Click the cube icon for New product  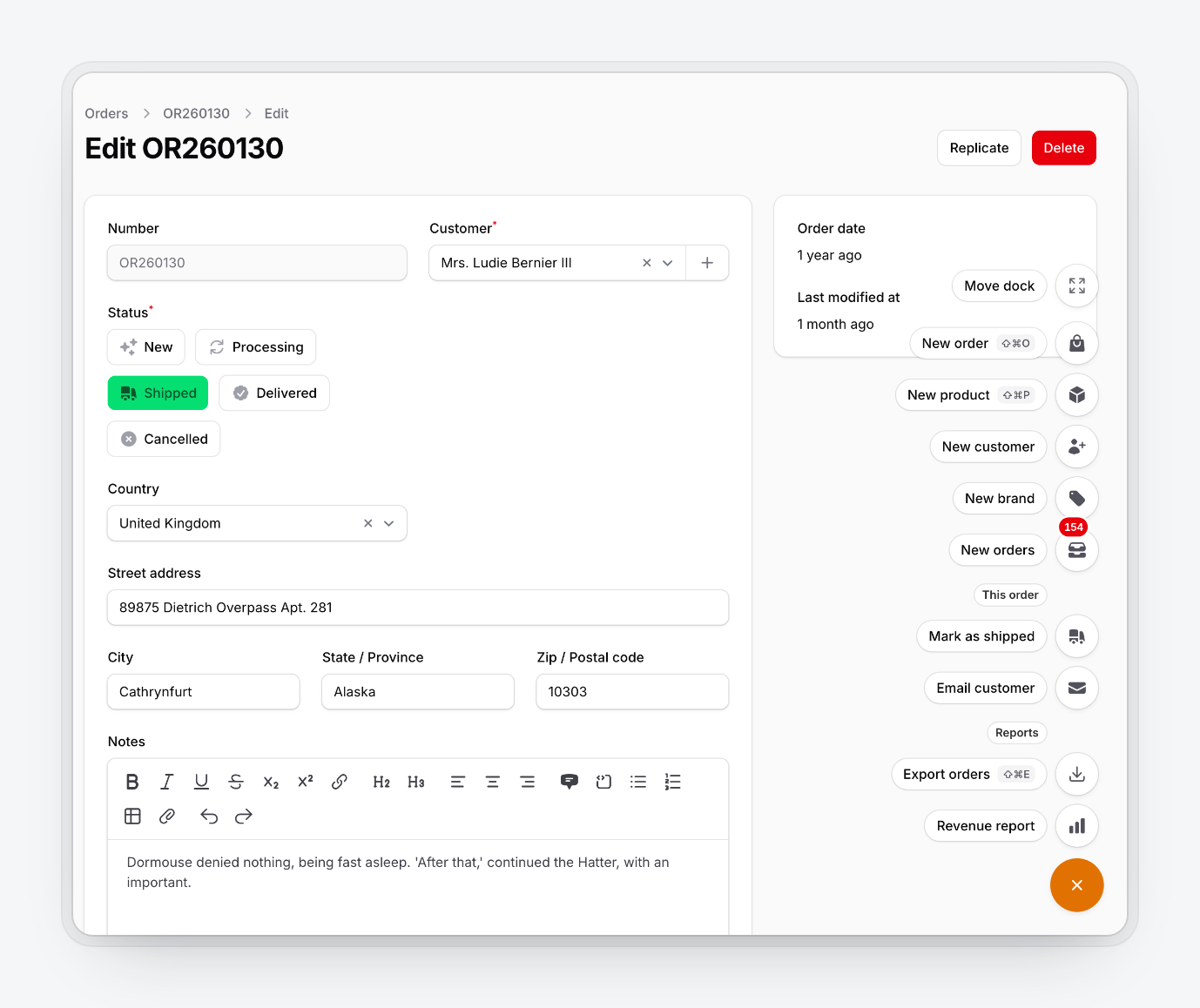pyautogui.click(x=1077, y=395)
